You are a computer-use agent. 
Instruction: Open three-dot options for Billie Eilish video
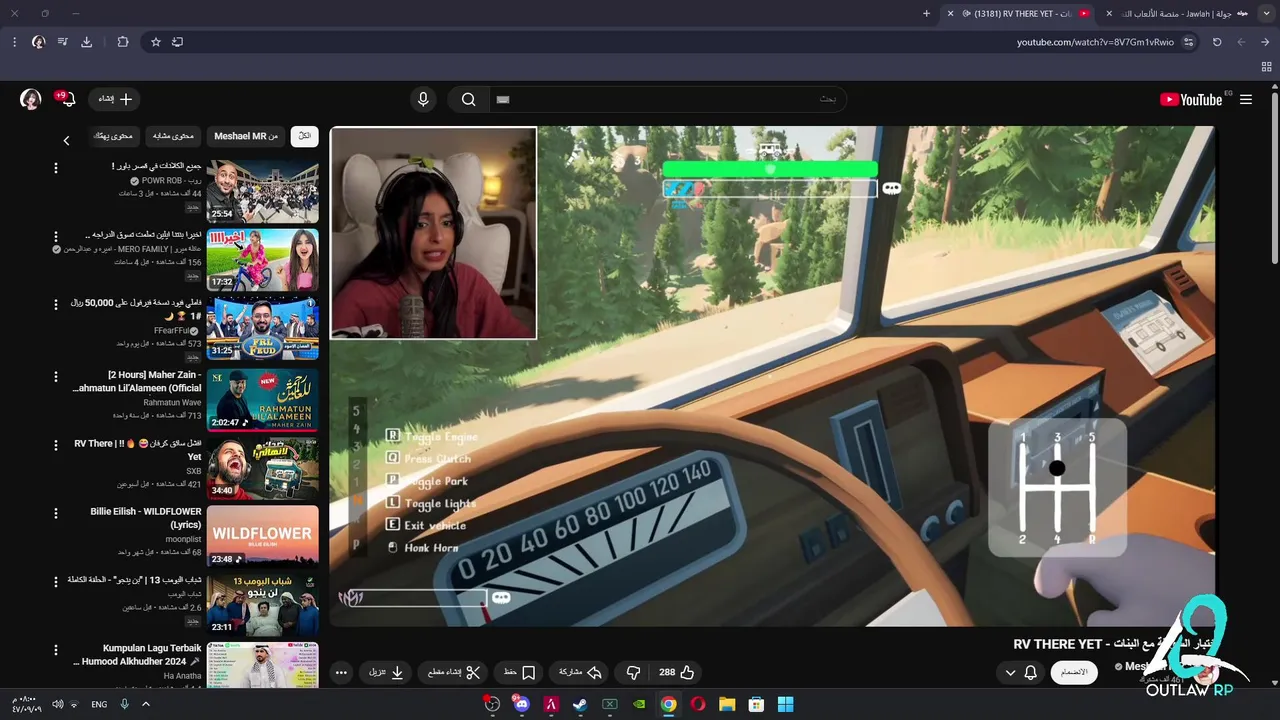[x=56, y=513]
